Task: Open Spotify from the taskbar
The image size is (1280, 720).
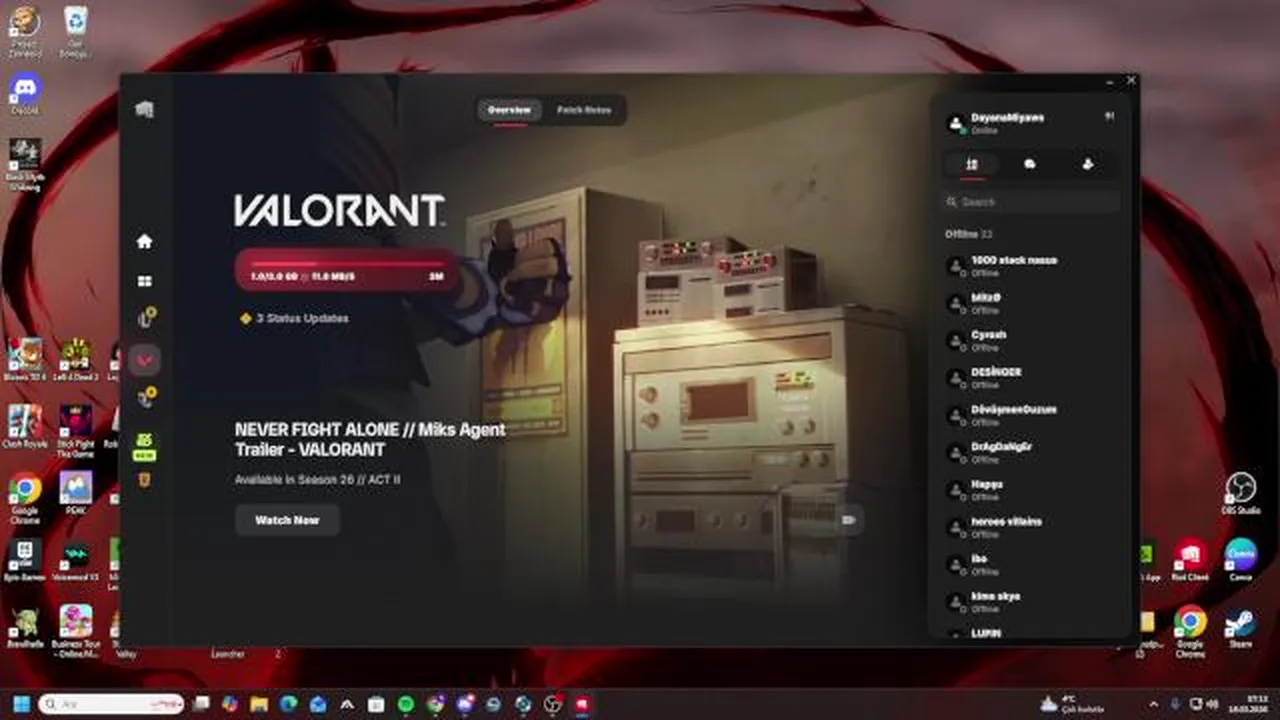Action: [405, 705]
